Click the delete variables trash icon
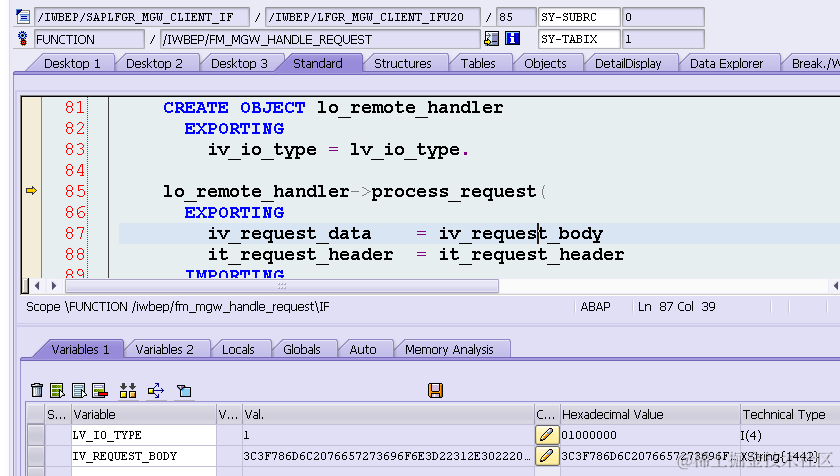 tap(36, 390)
